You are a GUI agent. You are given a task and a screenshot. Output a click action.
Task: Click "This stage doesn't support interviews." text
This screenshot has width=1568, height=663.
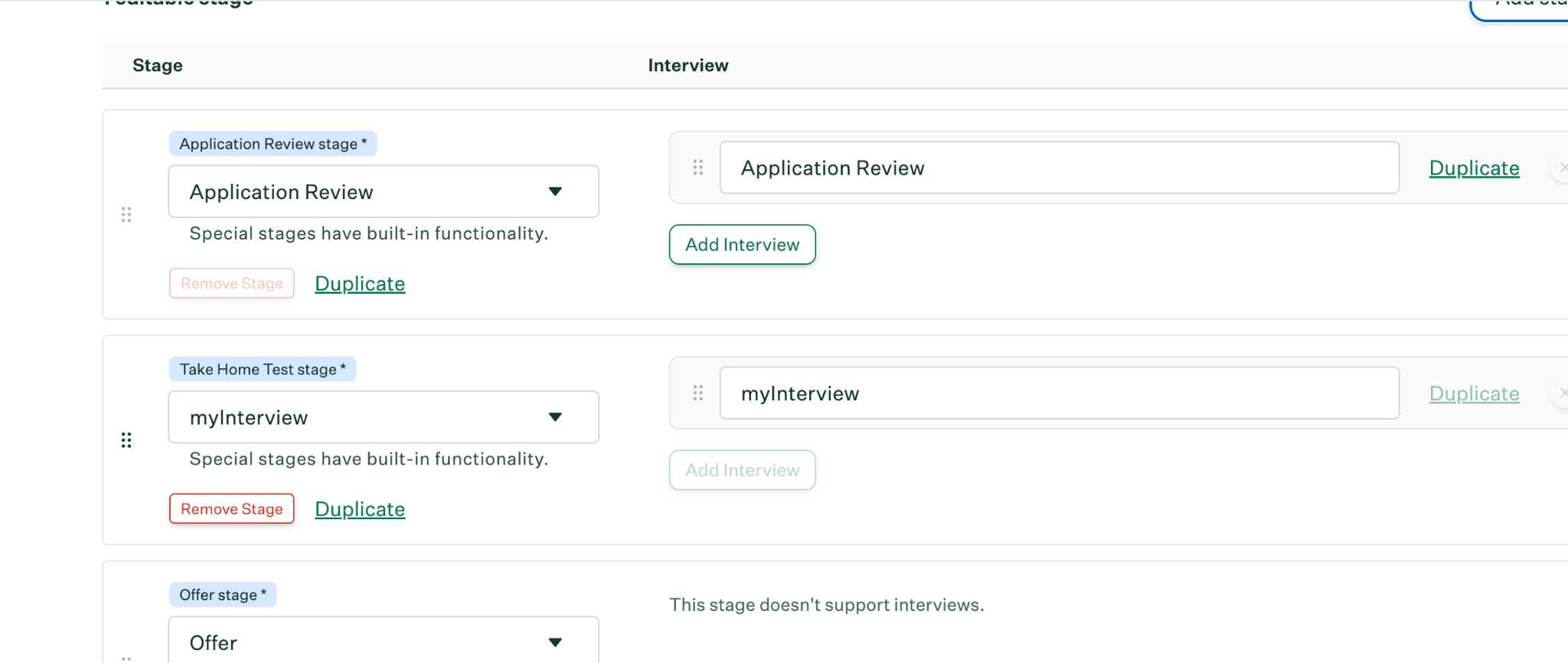click(827, 605)
